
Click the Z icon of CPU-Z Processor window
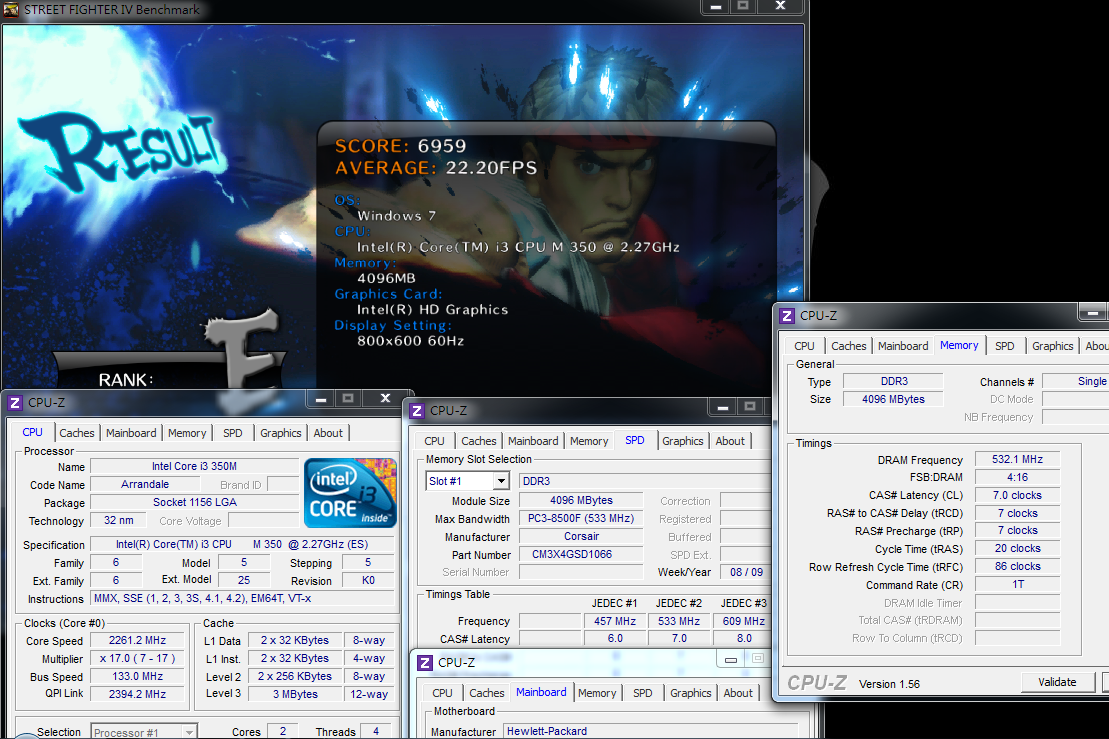[x=14, y=403]
